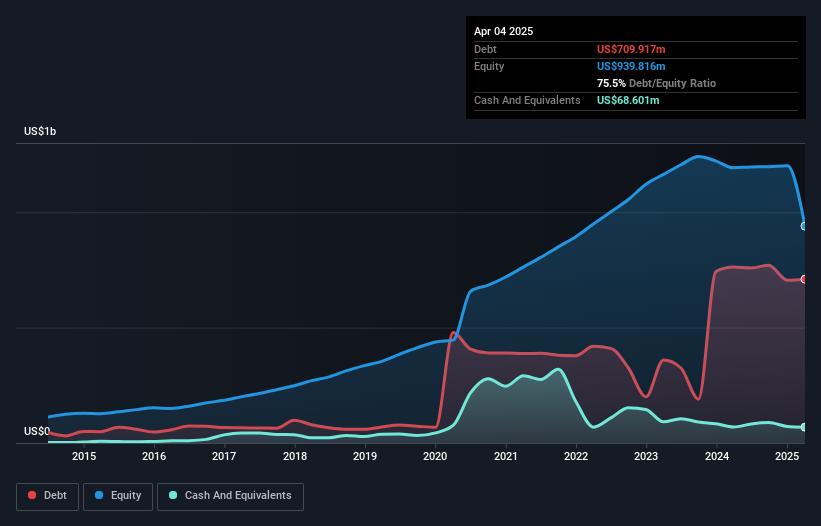
Task: Click the 2019 x-axis label
Action: [365, 456]
